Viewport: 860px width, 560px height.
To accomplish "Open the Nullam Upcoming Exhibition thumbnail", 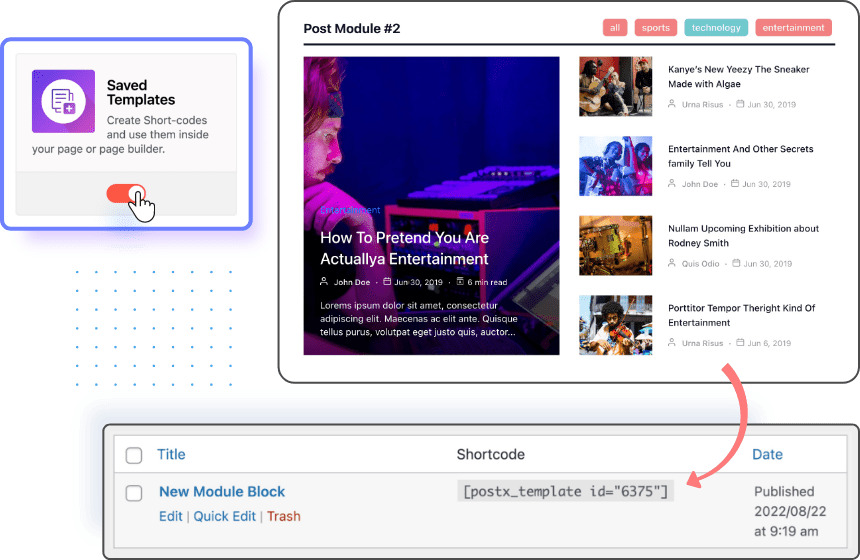I will coord(615,245).
